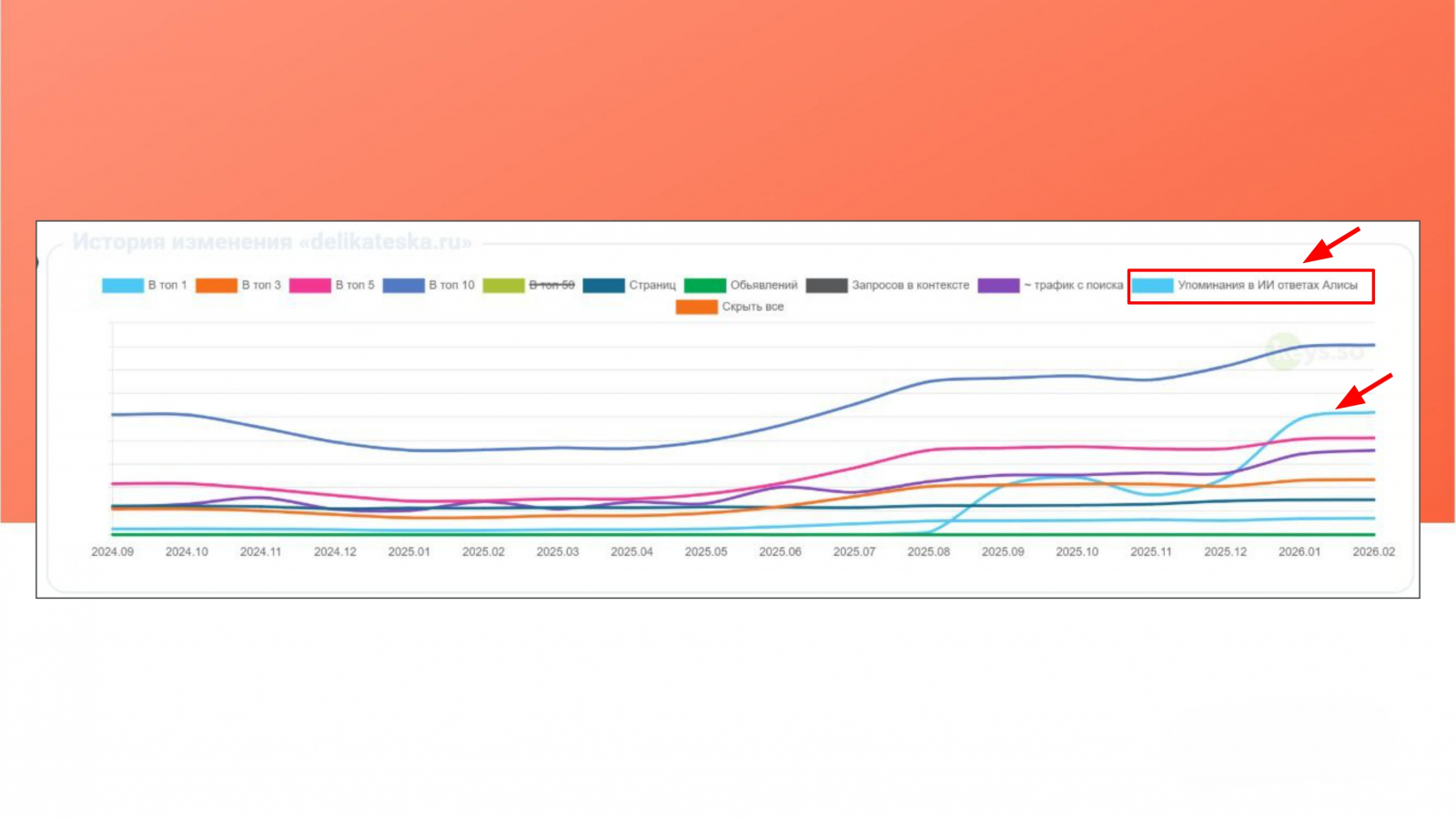Select the 2026.02 axis marker
The height and width of the screenshot is (819, 1456).
click(x=1373, y=552)
